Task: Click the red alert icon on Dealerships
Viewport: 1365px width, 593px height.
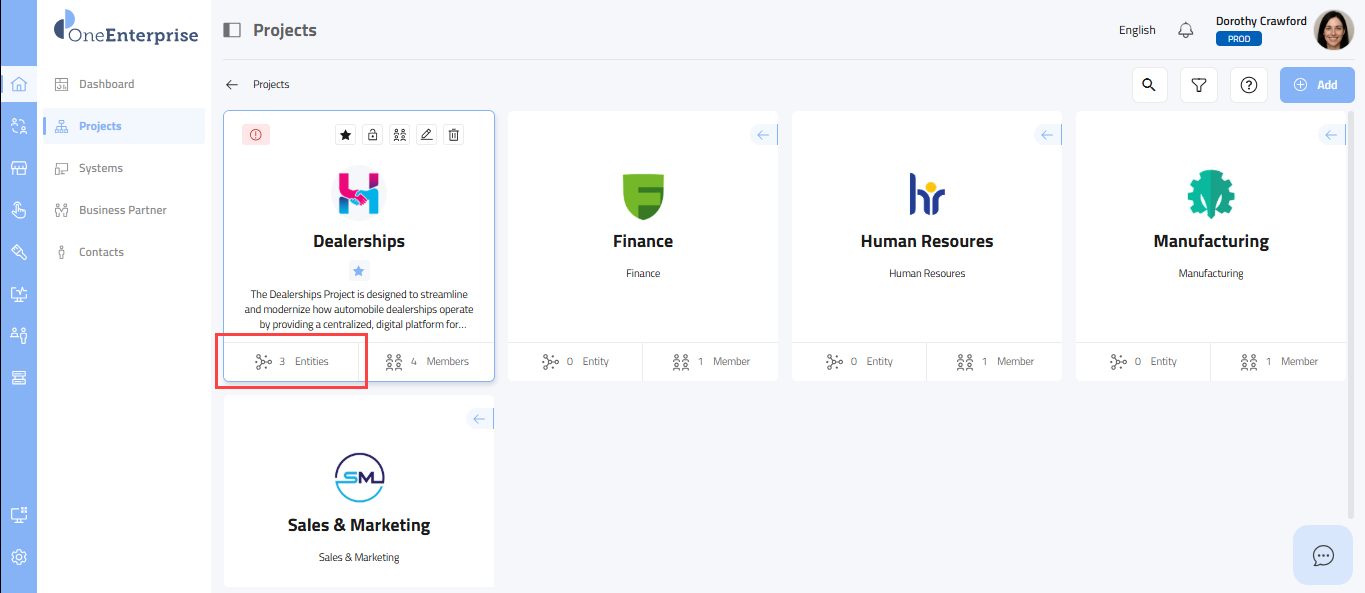Action: click(256, 135)
